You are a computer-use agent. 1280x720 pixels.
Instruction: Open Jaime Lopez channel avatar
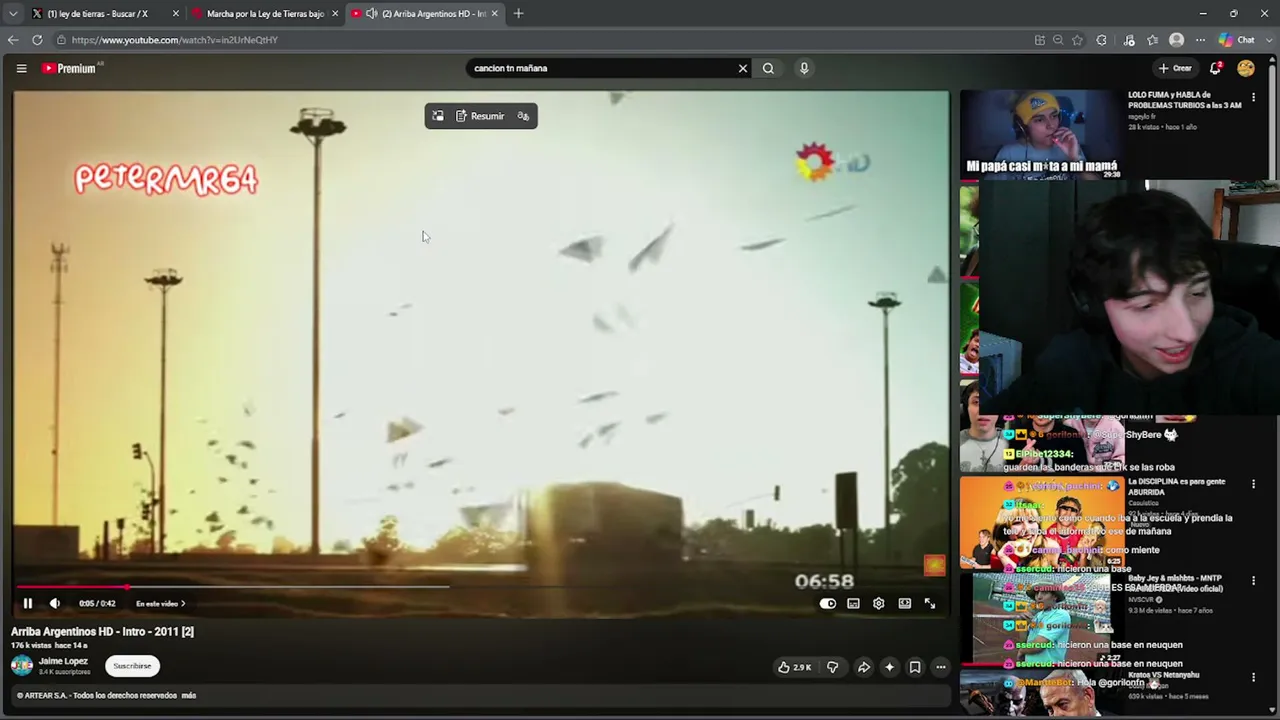(22, 666)
